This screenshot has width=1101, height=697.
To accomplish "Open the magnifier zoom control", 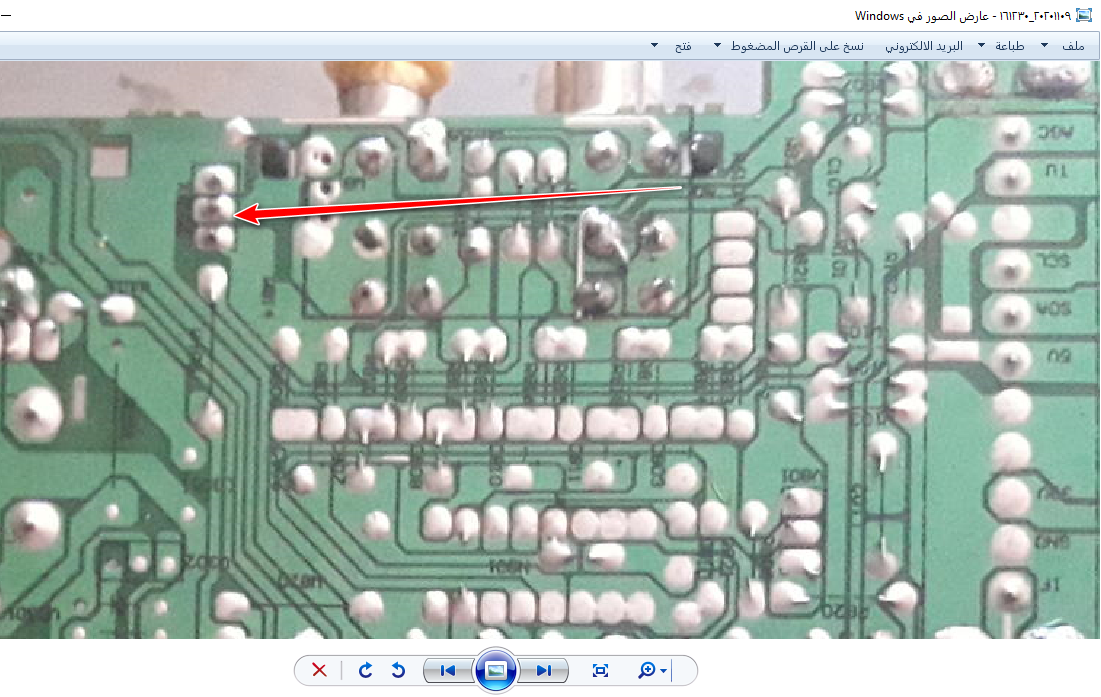I will point(652,670).
